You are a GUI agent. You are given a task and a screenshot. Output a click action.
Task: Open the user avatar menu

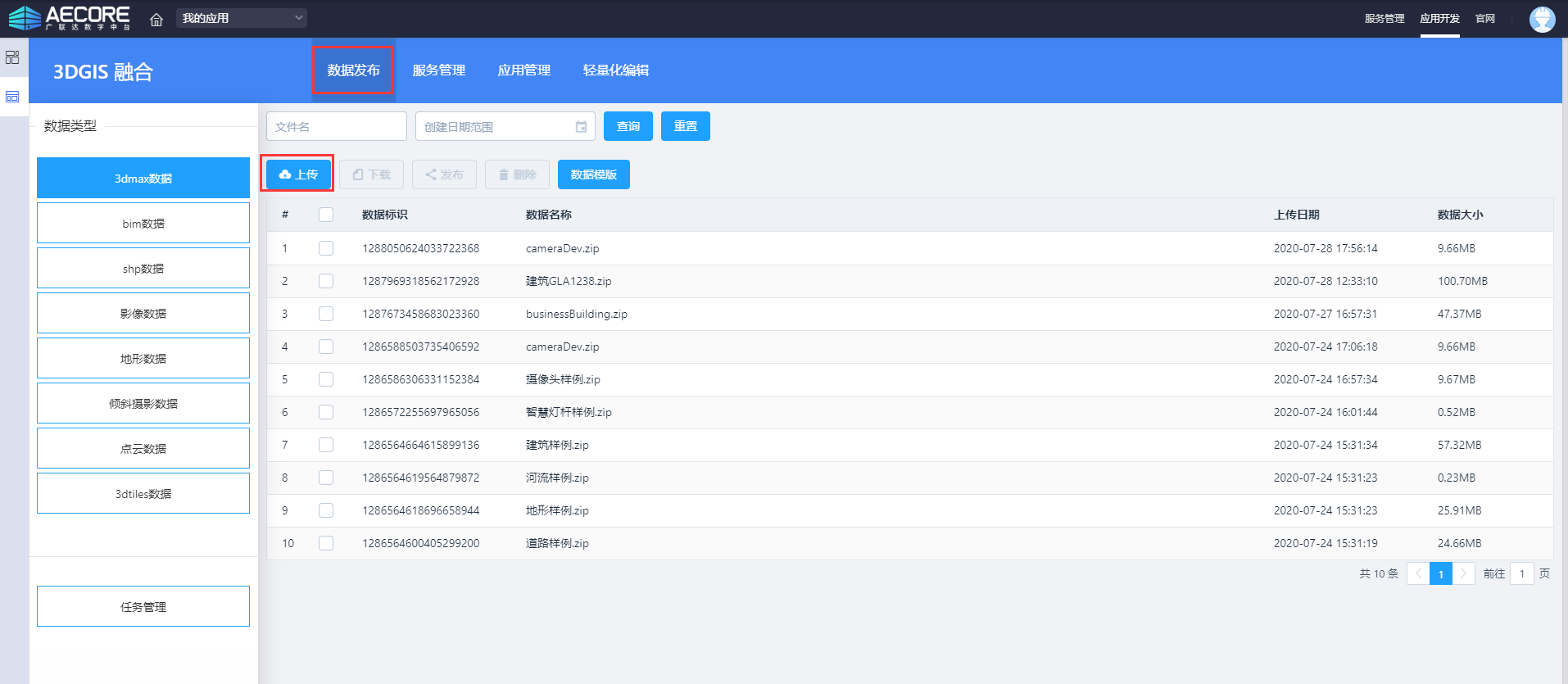[1542, 19]
